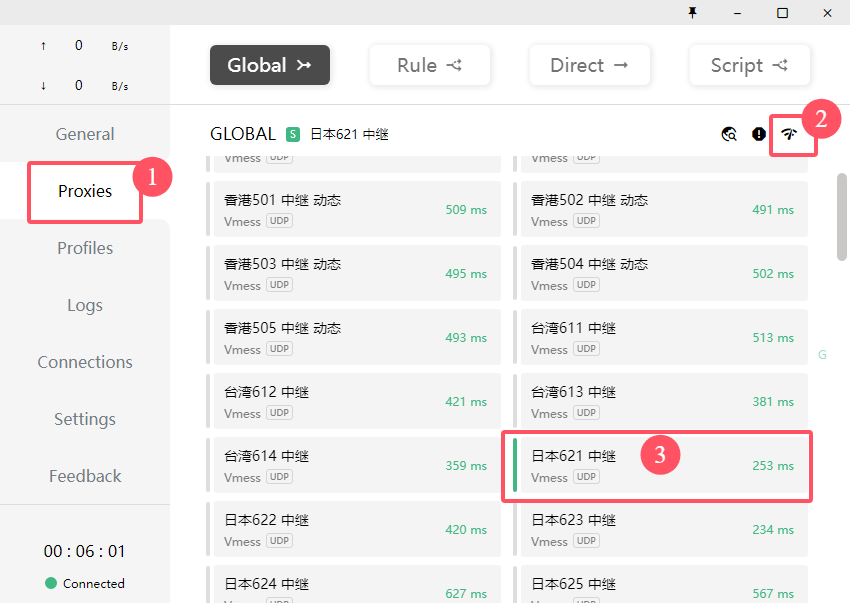
Task: Switch to Script mode
Action: tap(750, 65)
